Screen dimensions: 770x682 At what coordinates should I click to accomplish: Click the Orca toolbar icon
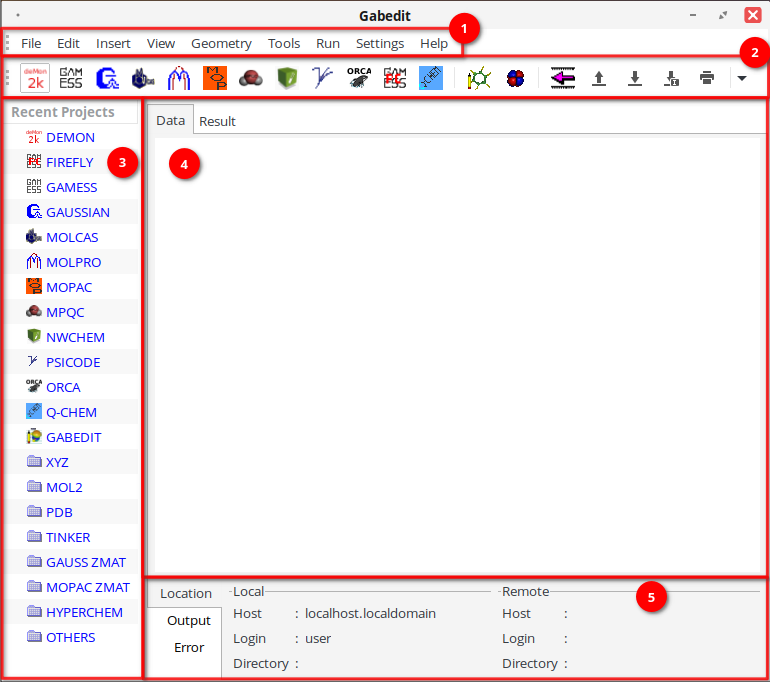pyautogui.click(x=359, y=78)
